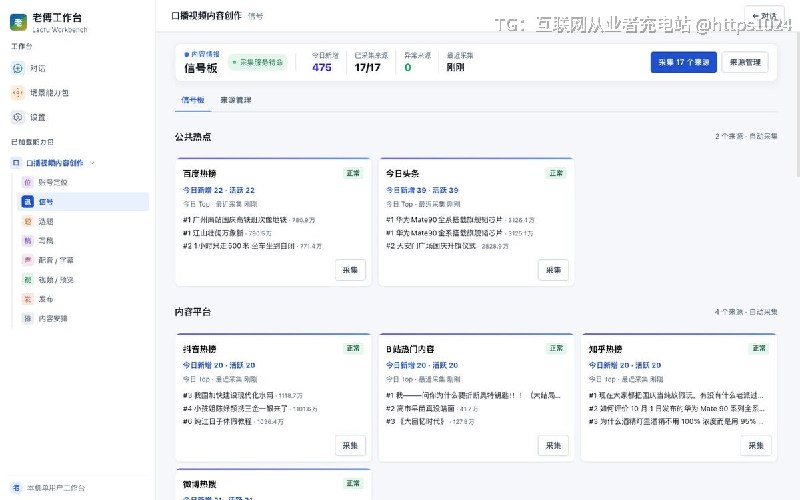The image size is (800, 500).
Task: Click the 老傅工作台 logo icon
Action: coord(18,22)
